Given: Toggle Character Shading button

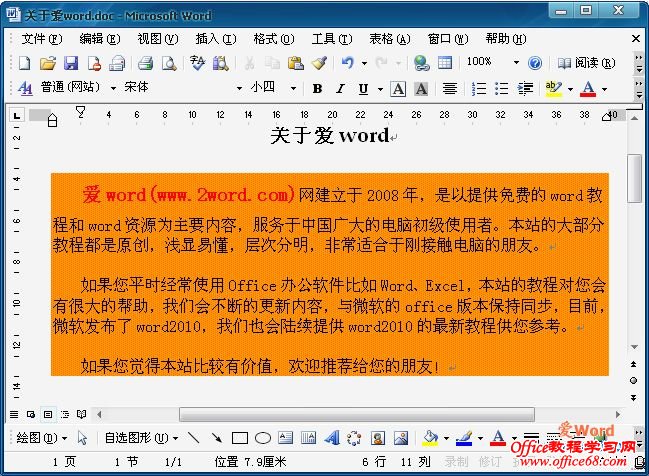Looking at the screenshot, I should tap(421, 89).
